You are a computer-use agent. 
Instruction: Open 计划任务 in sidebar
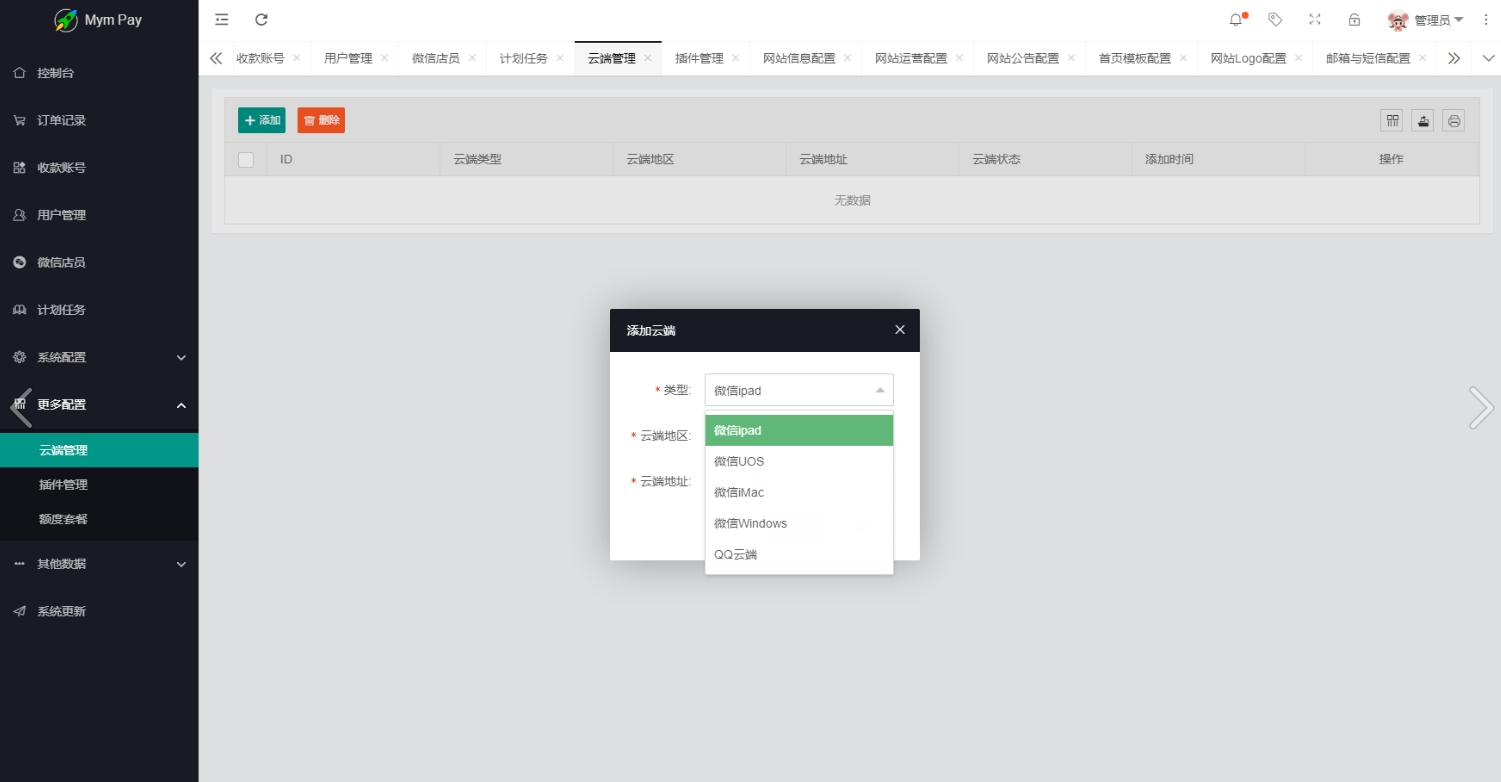[x=99, y=310]
